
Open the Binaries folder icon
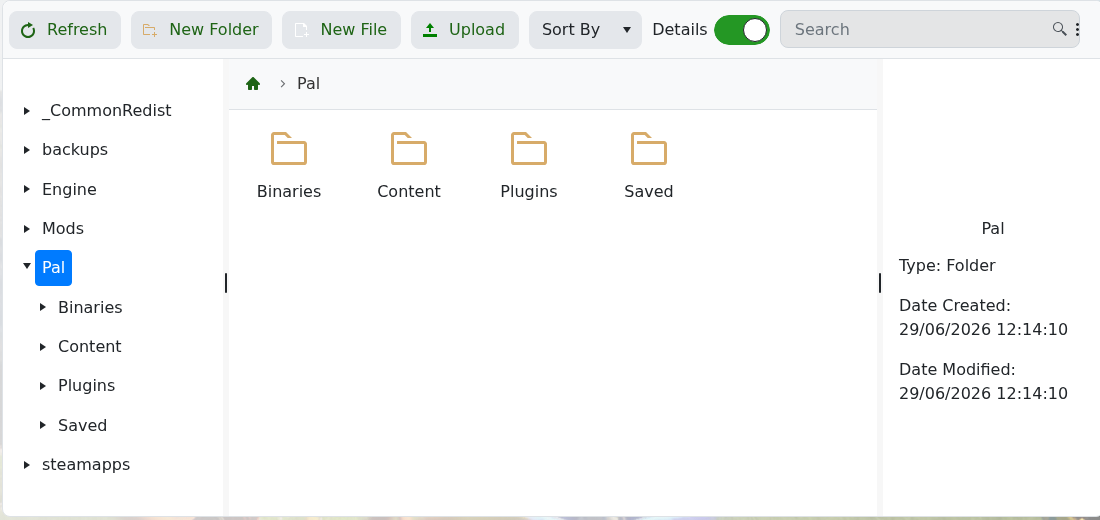click(289, 149)
